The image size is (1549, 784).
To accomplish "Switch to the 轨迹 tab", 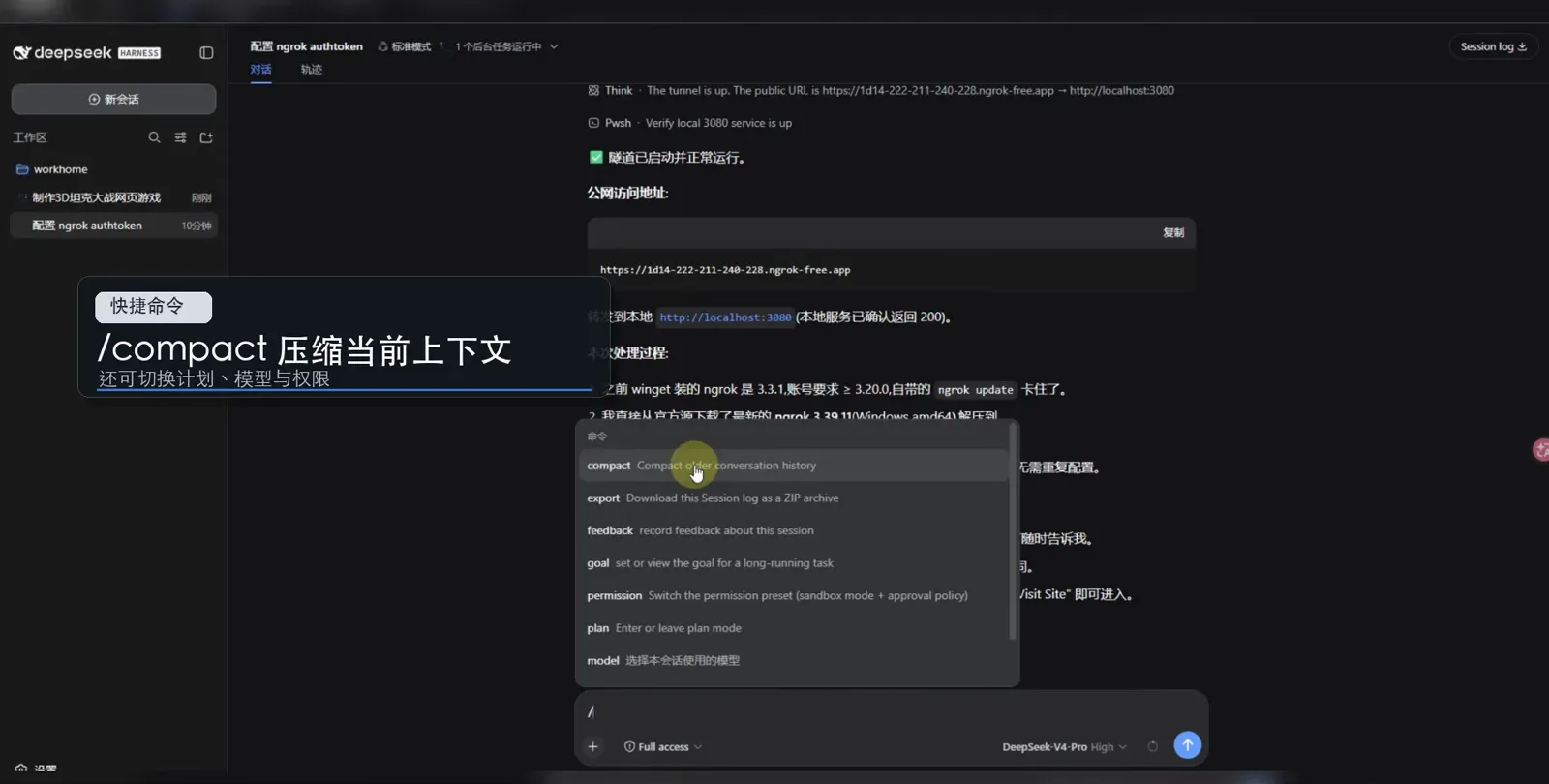I will (x=311, y=70).
